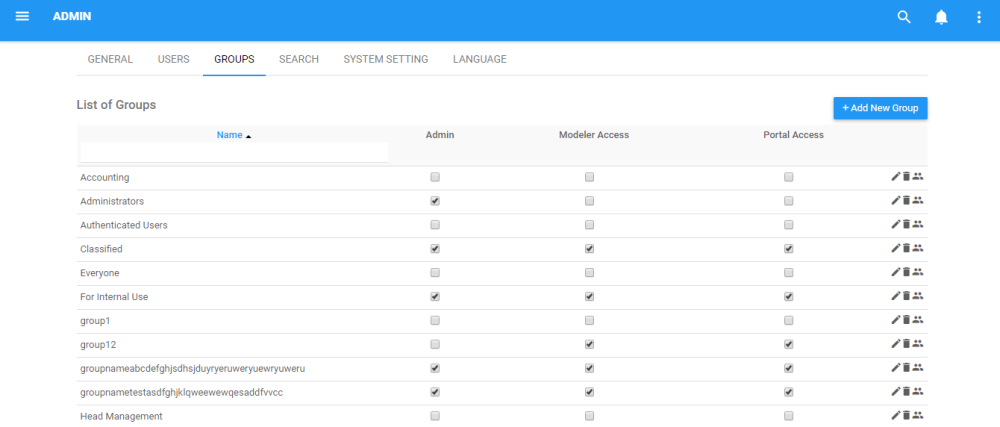1000x427 pixels.
Task: Sort groups by the Name column arrow
Action: pyautogui.click(x=248, y=136)
